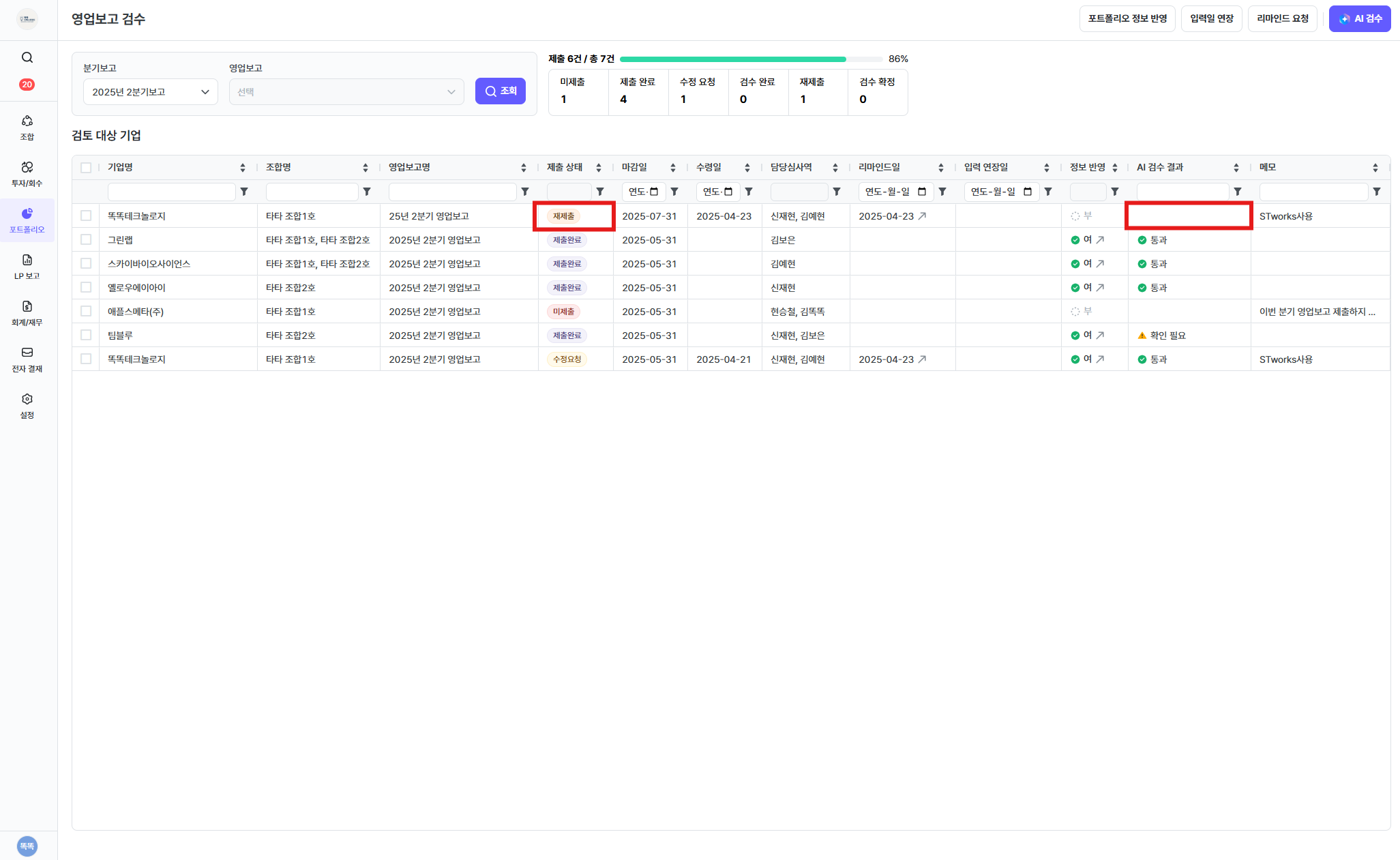This screenshot has width=1400, height=860.
Task: Open 영업보고 선택 dropdown
Action: pyautogui.click(x=346, y=92)
